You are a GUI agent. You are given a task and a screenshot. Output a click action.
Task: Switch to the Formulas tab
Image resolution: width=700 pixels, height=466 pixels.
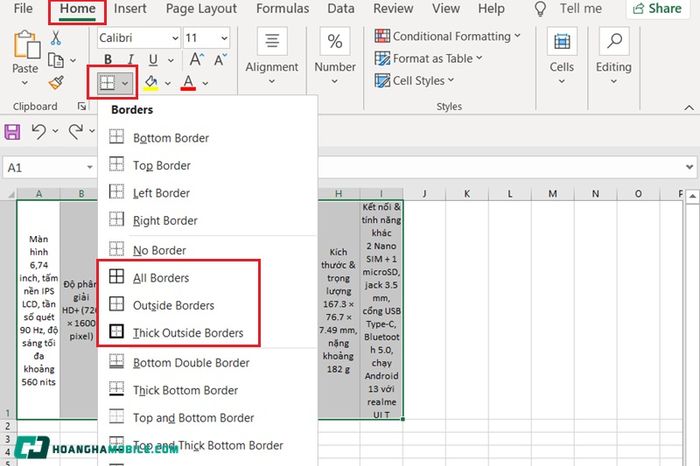tap(283, 8)
